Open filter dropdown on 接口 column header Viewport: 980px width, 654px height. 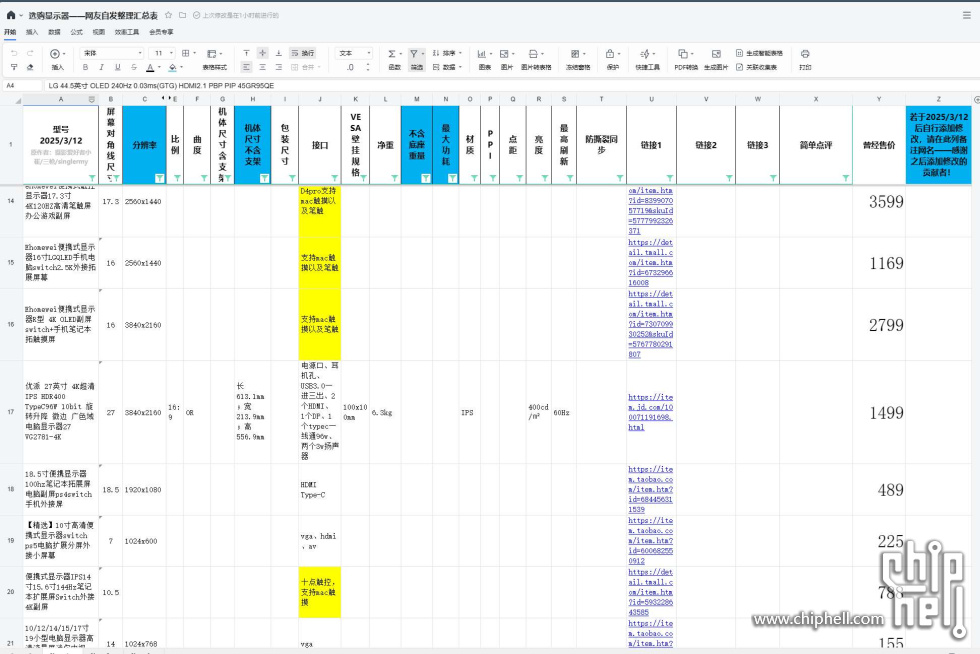(x=334, y=178)
